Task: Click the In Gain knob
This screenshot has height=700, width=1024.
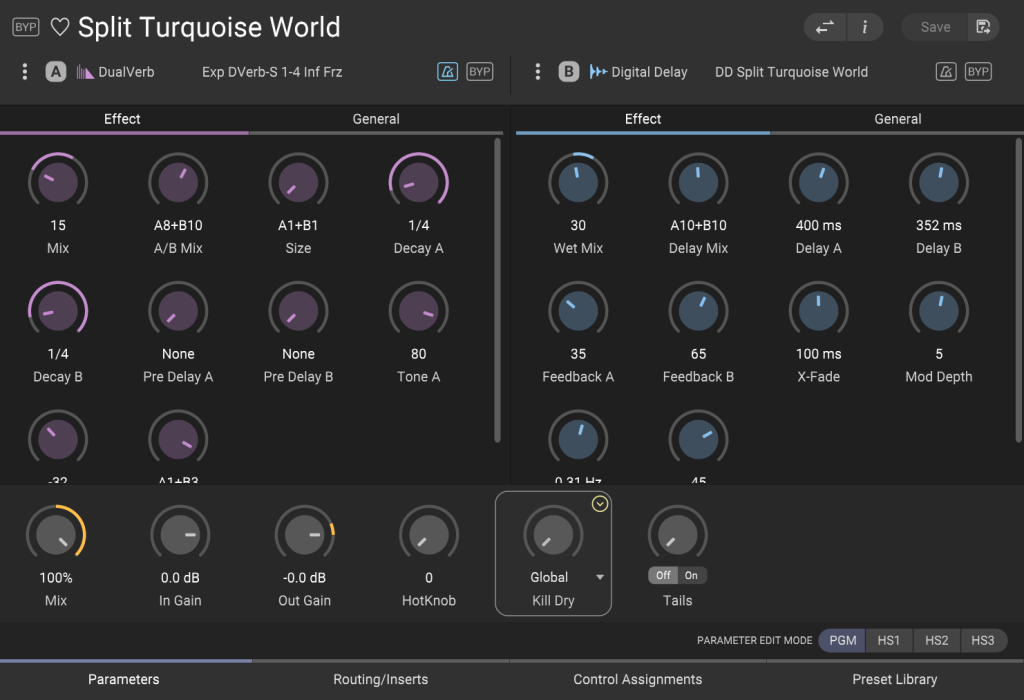Action: [x=180, y=535]
